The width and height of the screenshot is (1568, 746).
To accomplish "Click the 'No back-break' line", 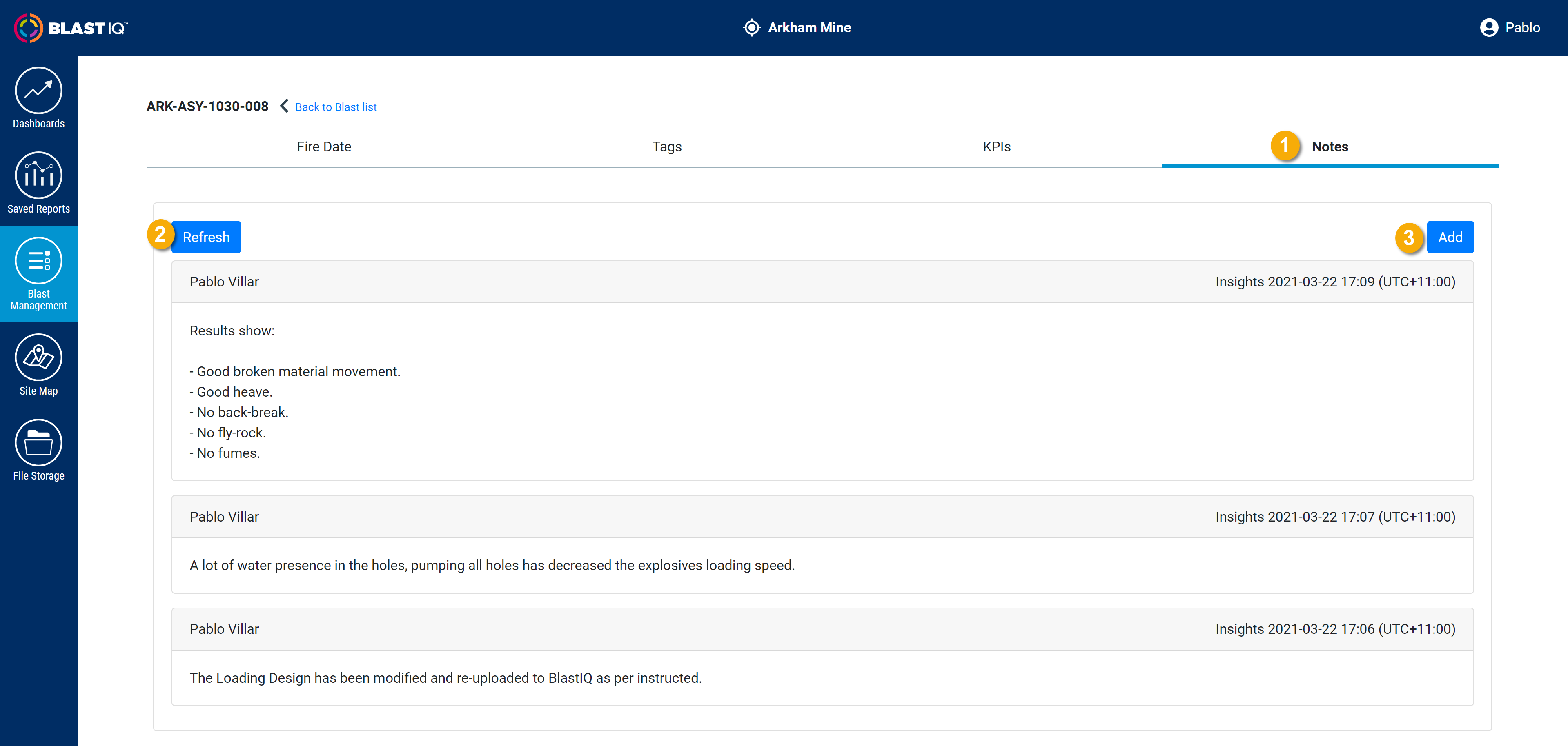I will coord(238,412).
